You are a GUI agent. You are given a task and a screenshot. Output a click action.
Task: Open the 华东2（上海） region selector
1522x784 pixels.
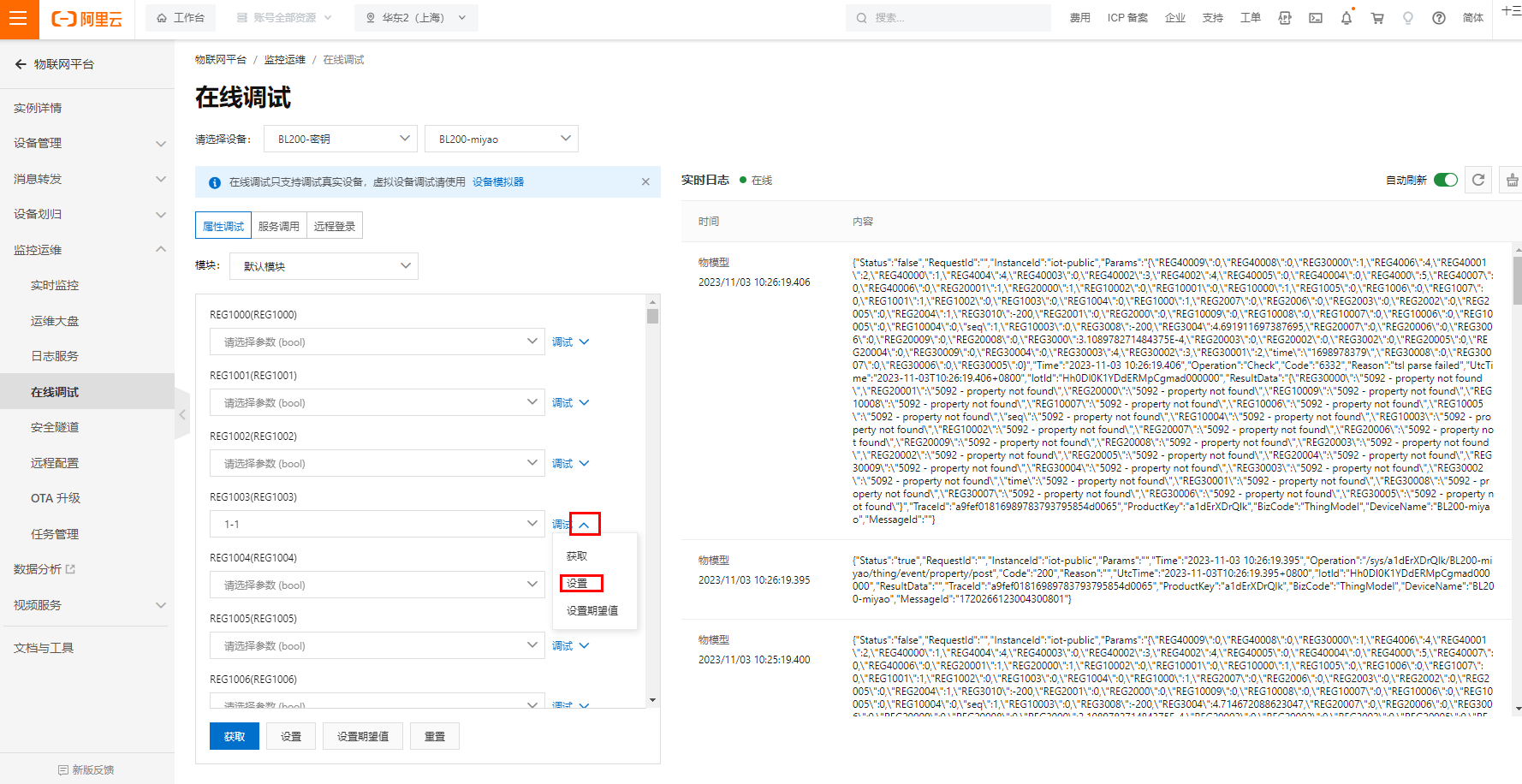click(x=416, y=18)
